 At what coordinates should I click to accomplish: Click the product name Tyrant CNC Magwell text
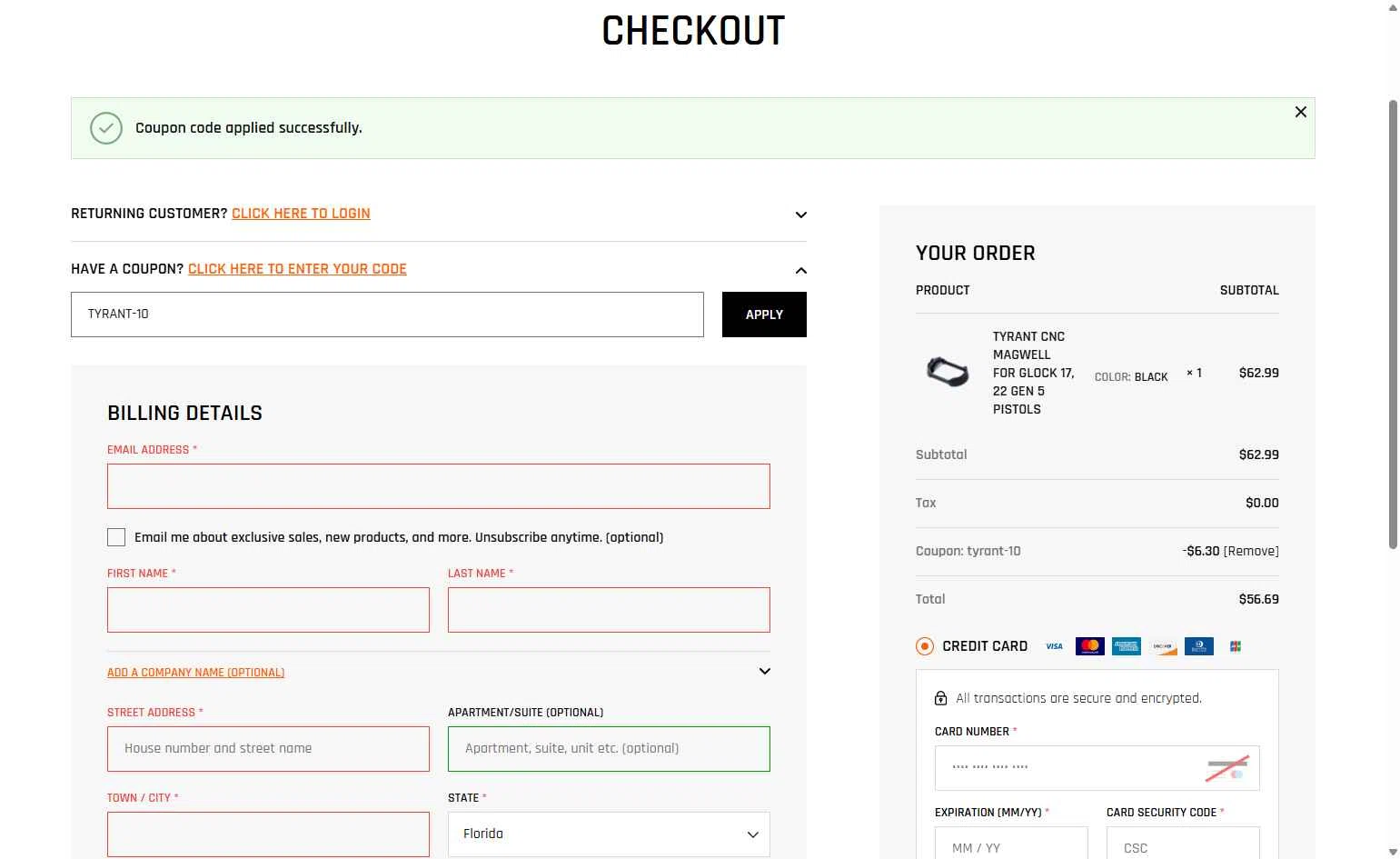click(1033, 373)
